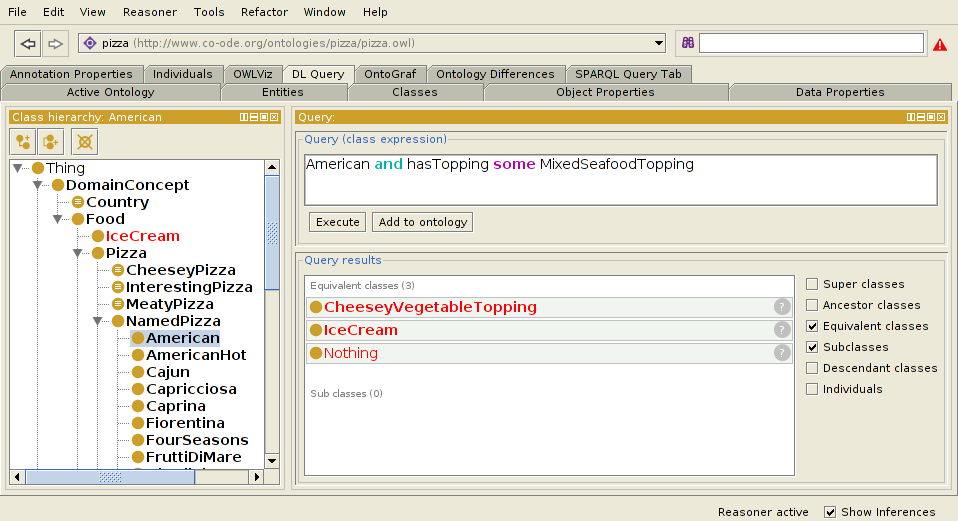The image size is (958, 521).
Task: Click the Add subclass icon
Action: coord(23,142)
